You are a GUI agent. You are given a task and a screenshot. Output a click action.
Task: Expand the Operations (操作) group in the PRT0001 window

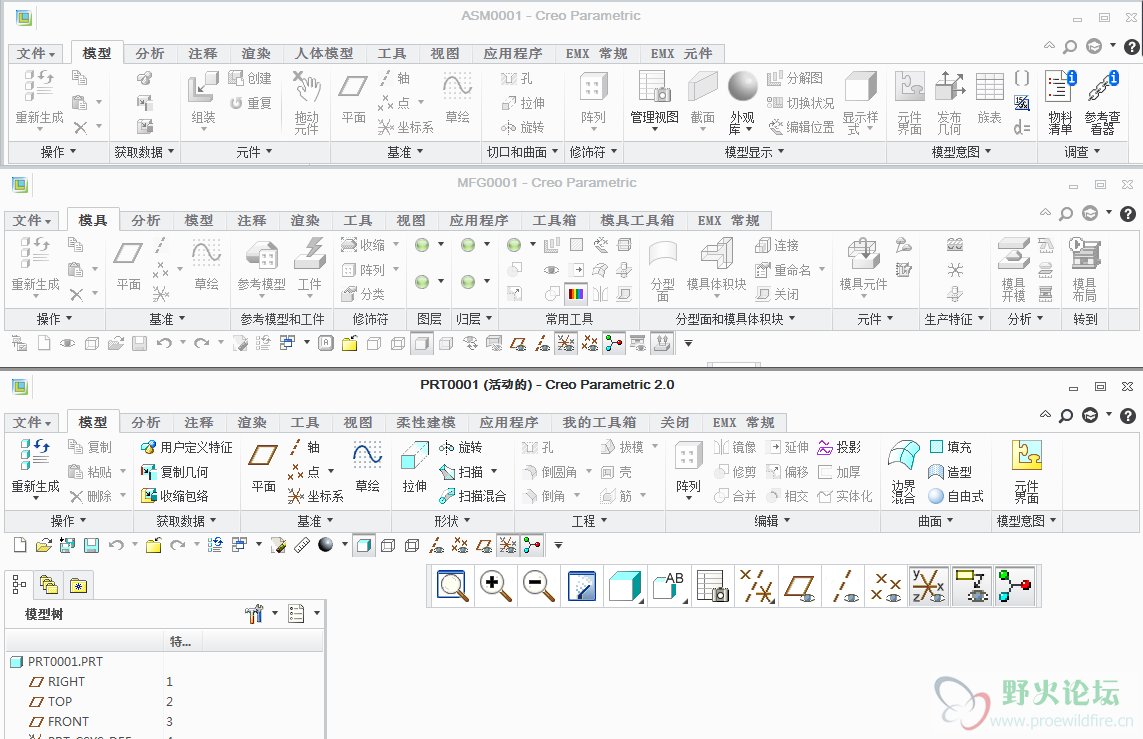69,521
